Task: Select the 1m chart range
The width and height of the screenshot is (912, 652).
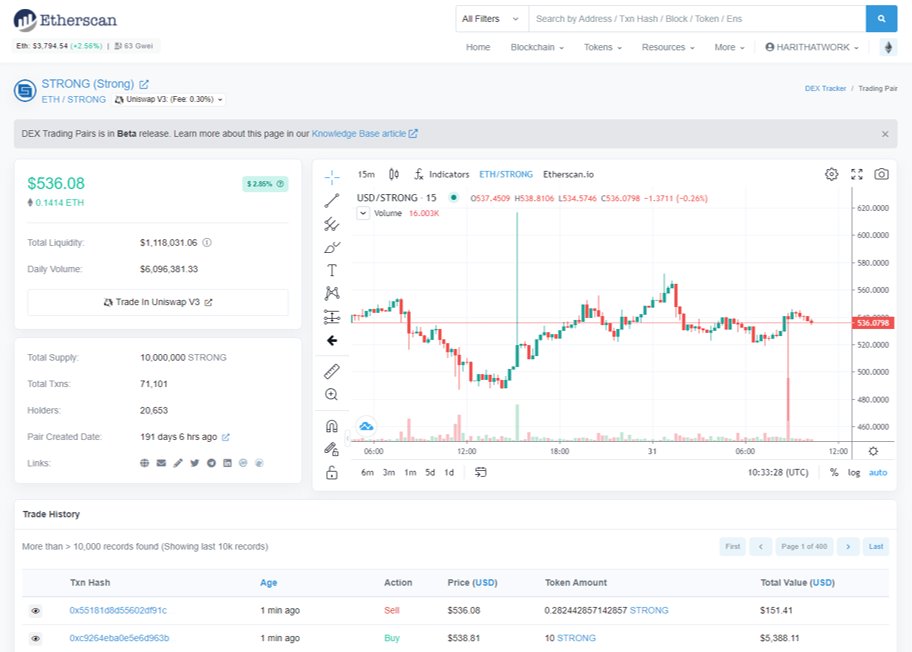Action: 410,472
